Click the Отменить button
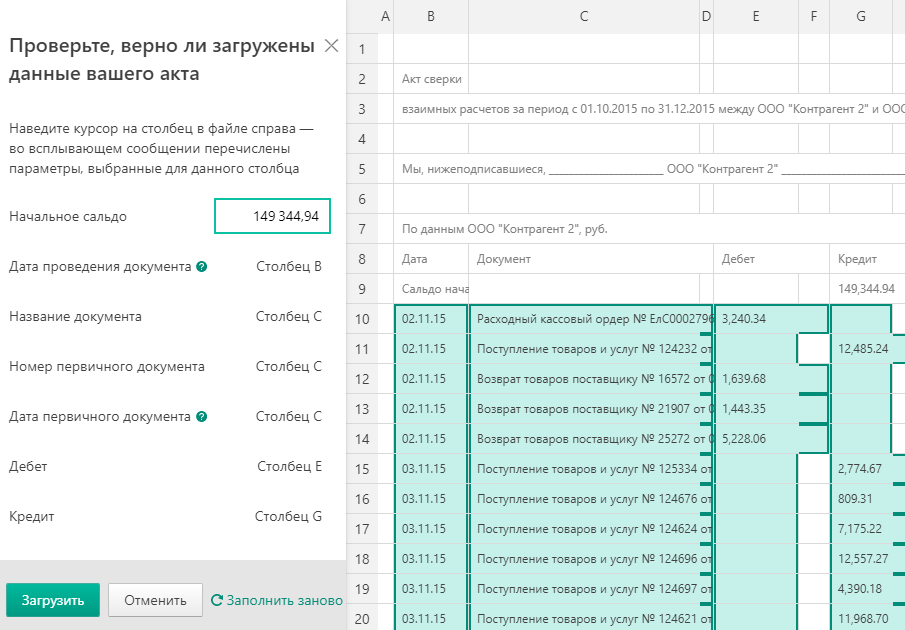This screenshot has height=630, width=905. pyautogui.click(x=155, y=600)
